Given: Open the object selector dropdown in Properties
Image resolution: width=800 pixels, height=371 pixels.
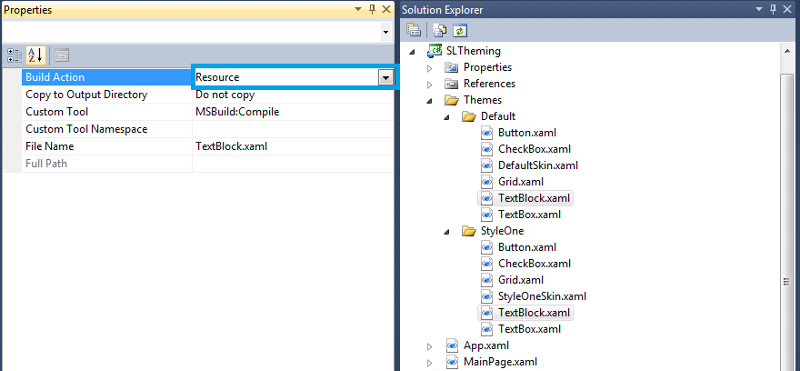Looking at the screenshot, I should coord(385,32).
